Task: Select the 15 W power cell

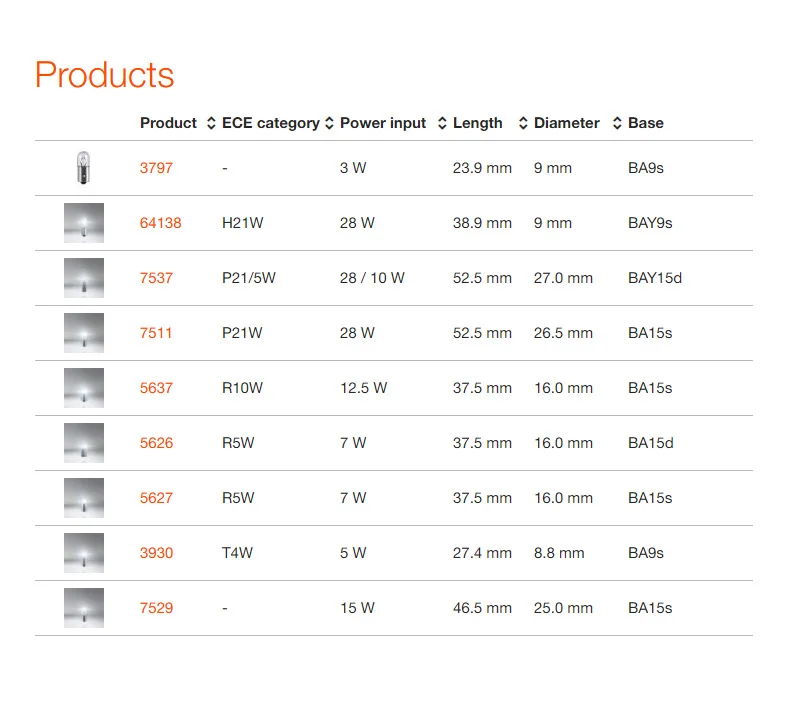Action: [x=357, y=608]
